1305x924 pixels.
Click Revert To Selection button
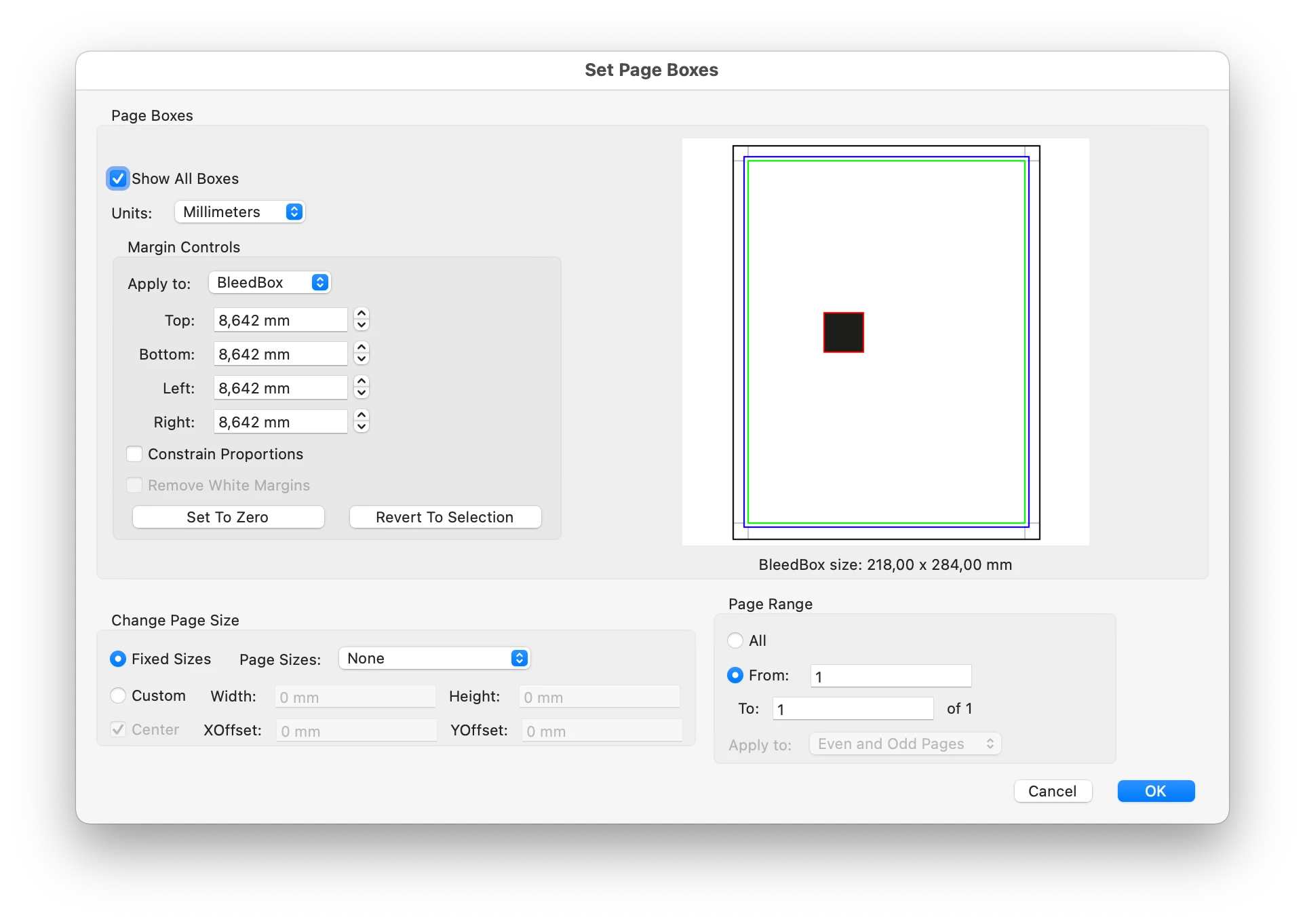coord(445,517)
